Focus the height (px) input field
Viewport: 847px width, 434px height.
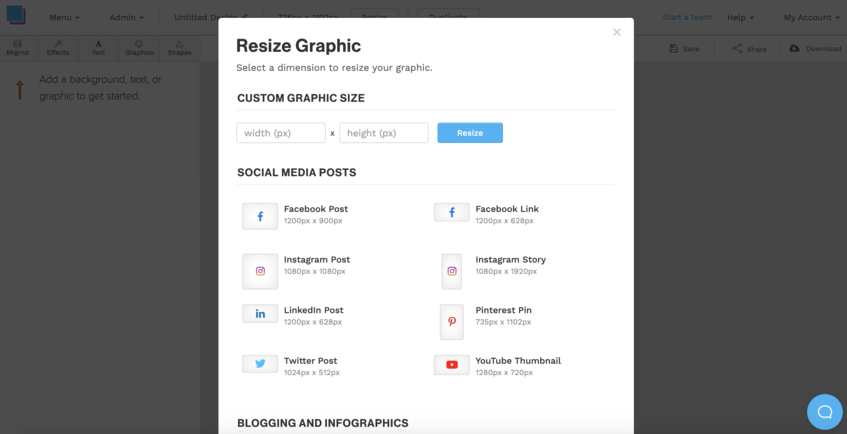click(x=384, y=133)
